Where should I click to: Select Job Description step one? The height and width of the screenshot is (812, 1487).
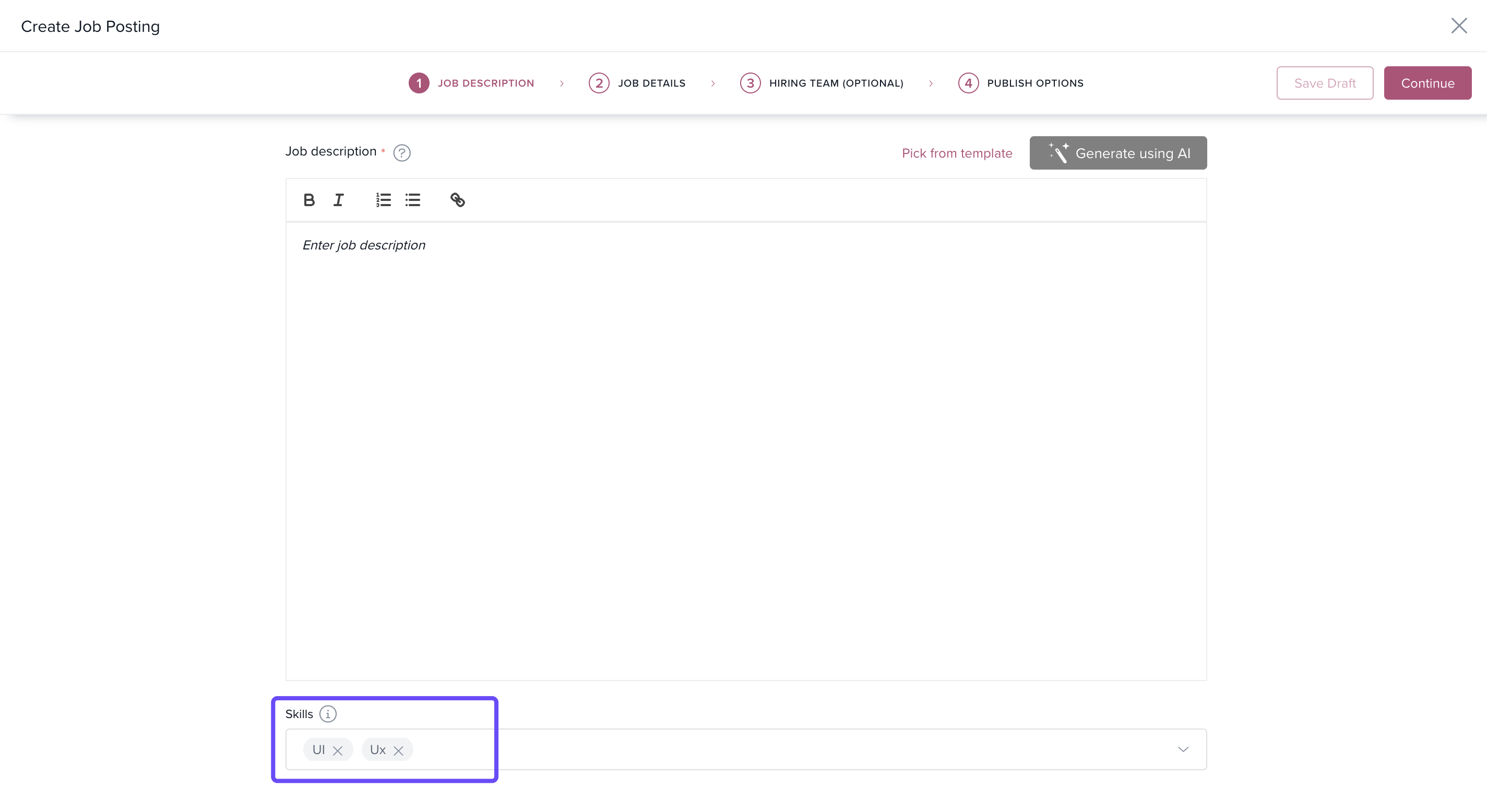click(472, 83)
